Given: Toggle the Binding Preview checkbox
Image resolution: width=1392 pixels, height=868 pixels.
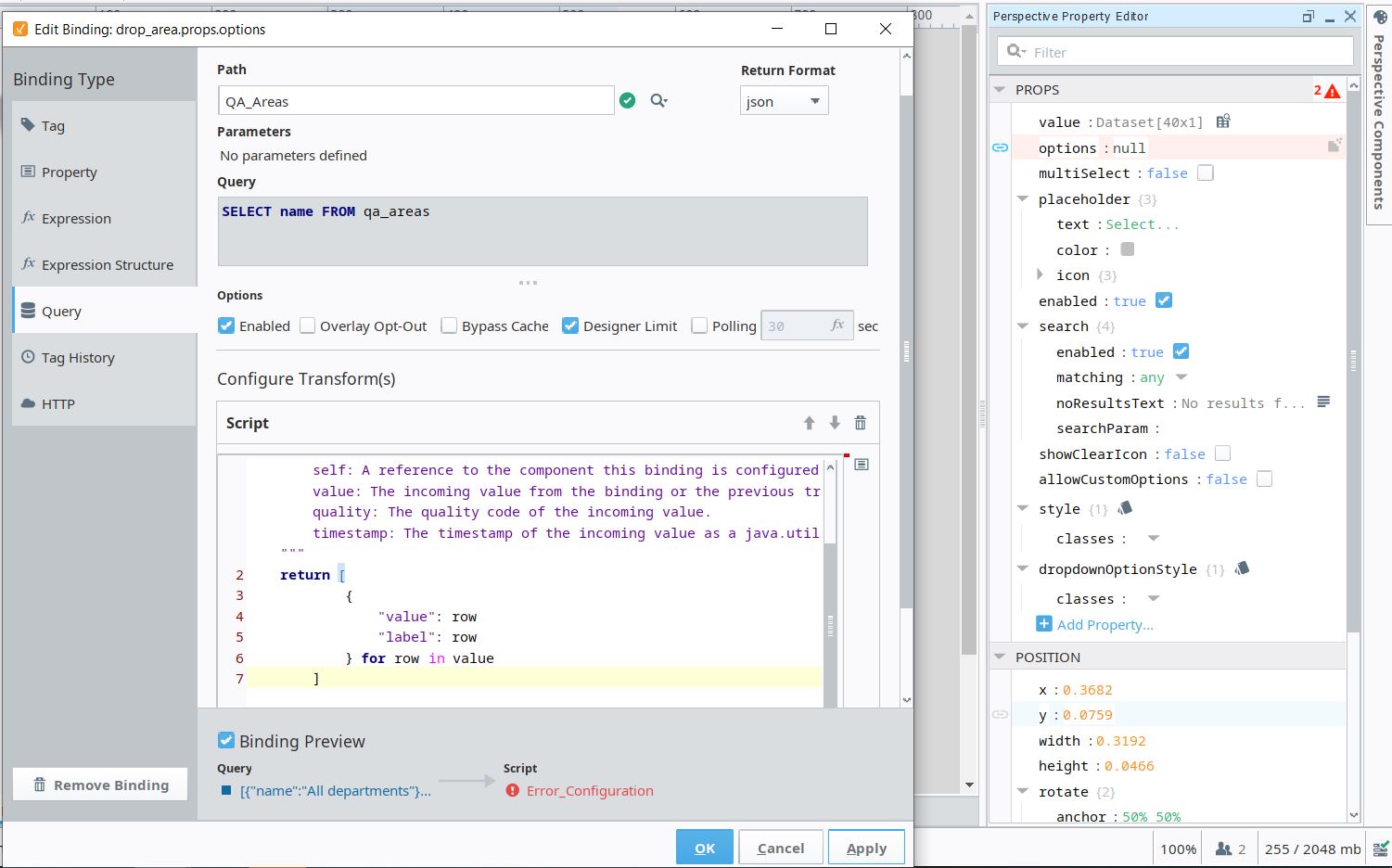Looking at the screenshot, I should [226, 740].
